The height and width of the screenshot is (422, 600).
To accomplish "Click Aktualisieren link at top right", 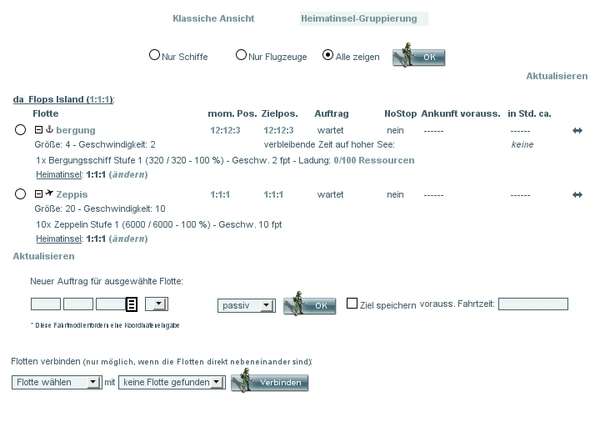I will (x=557, y=76).
